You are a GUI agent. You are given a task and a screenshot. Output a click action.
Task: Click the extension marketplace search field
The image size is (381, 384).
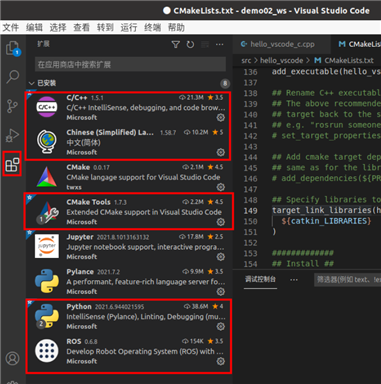[130, 64]
